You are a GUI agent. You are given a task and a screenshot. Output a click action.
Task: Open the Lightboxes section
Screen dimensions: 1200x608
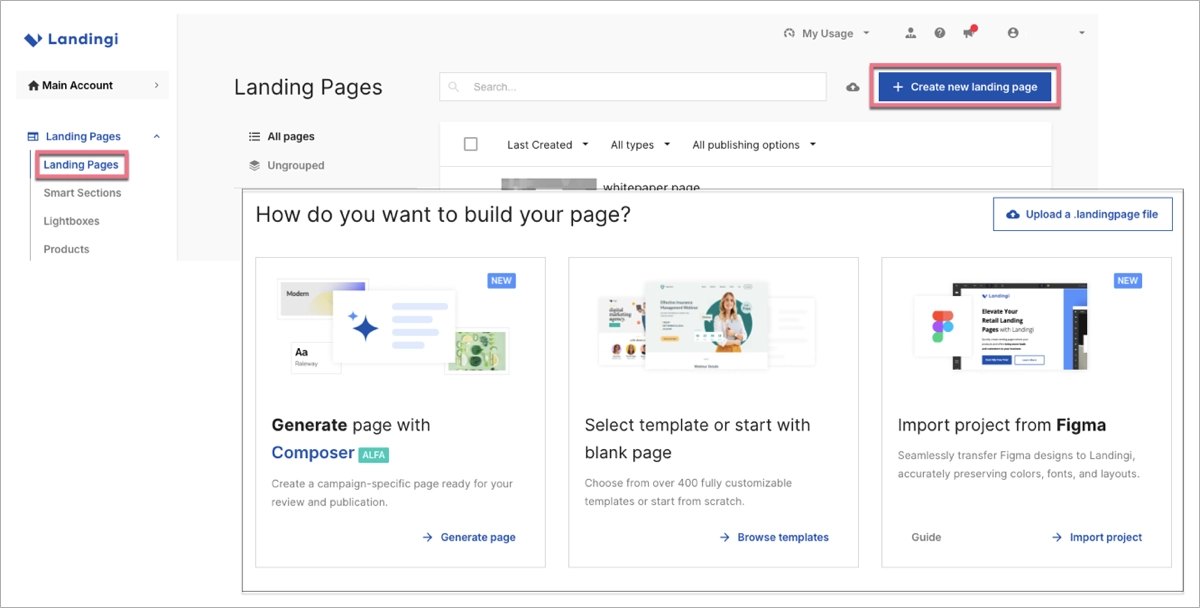69,221
